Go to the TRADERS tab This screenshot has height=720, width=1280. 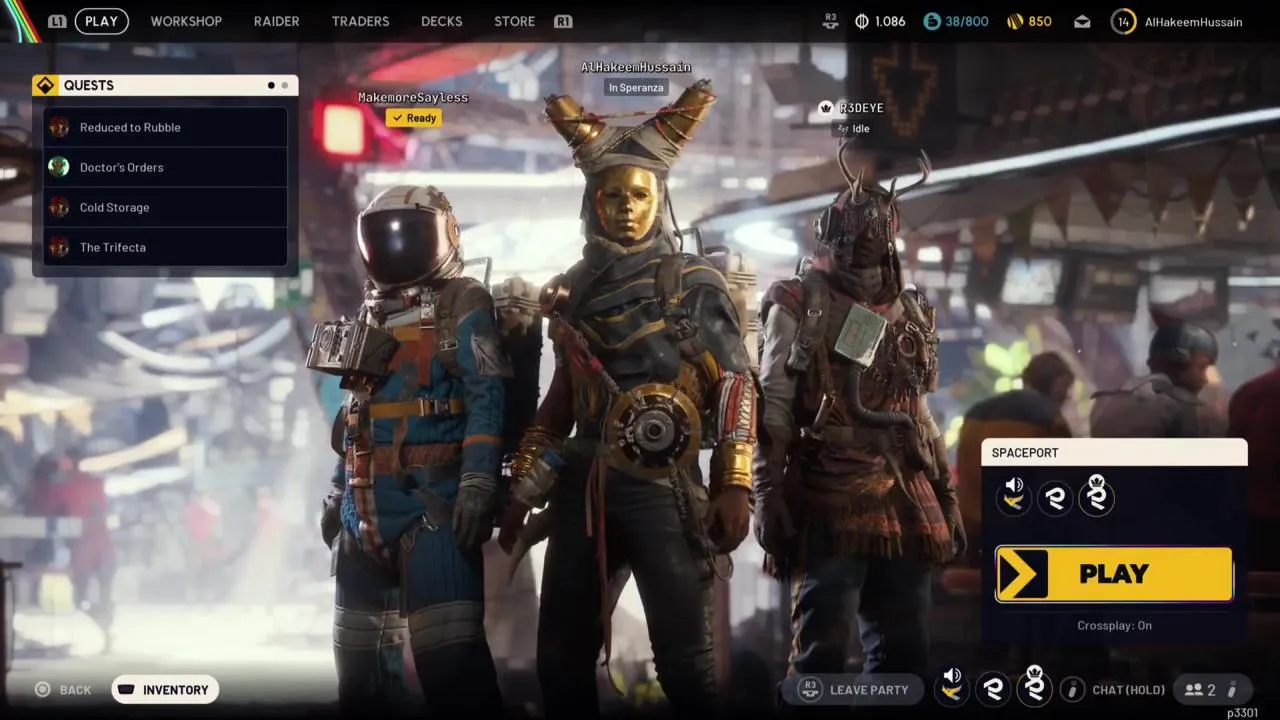(360, 21)
